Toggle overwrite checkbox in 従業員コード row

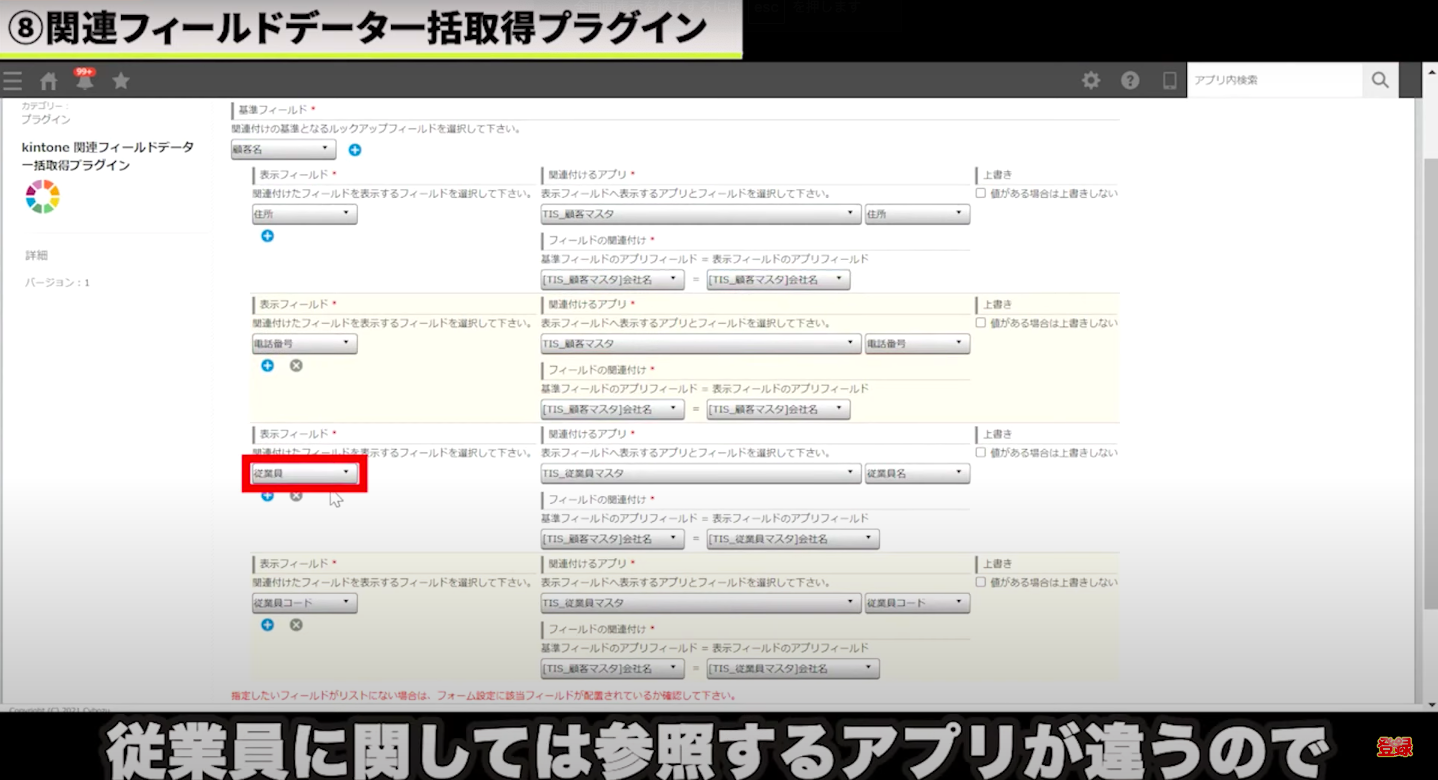tap(981, 582)
